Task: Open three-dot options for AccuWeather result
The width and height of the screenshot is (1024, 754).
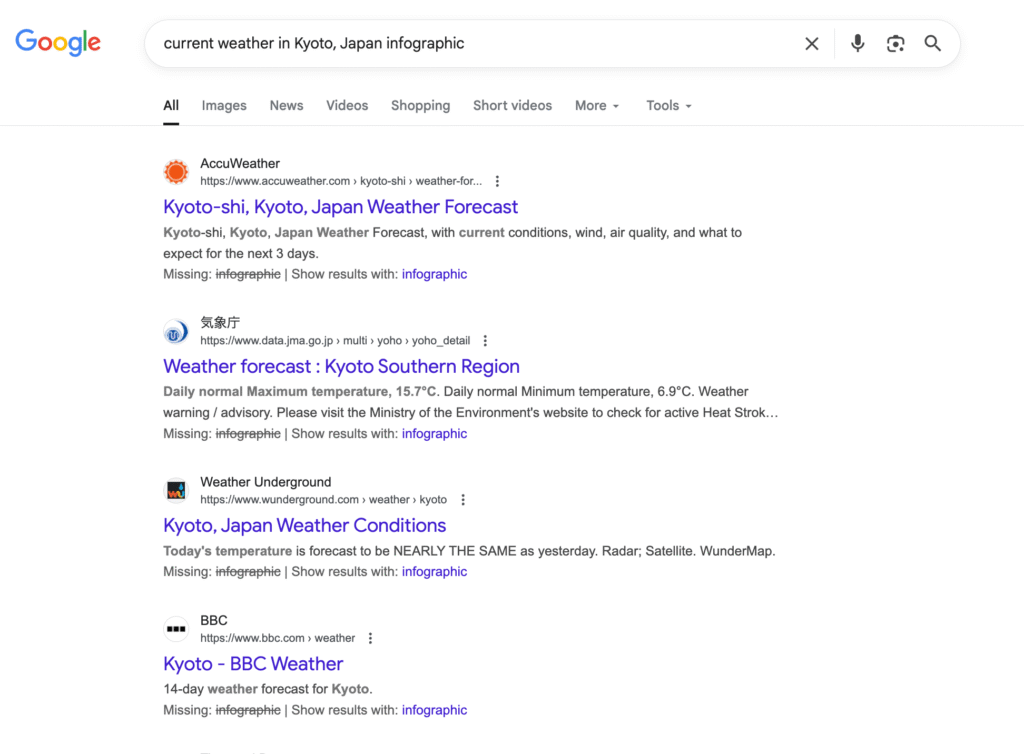Action: tap(497, 181)
